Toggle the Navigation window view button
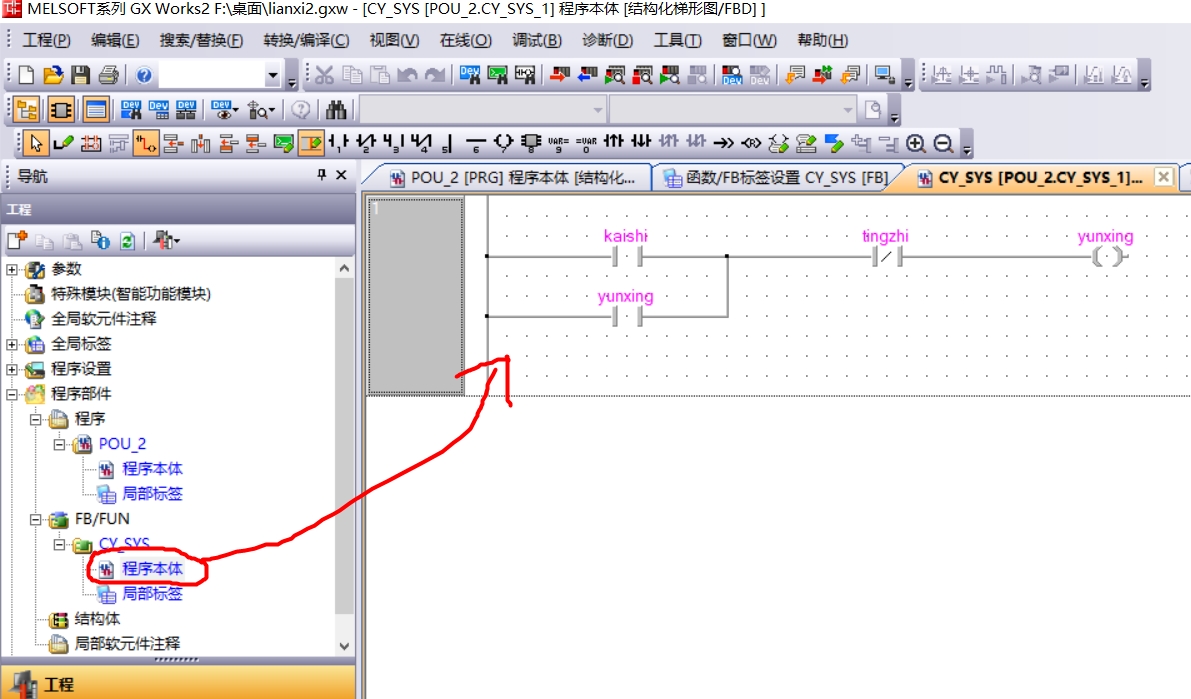The width and height of the screenshot is (1191, 699). (x=27, y=109)
